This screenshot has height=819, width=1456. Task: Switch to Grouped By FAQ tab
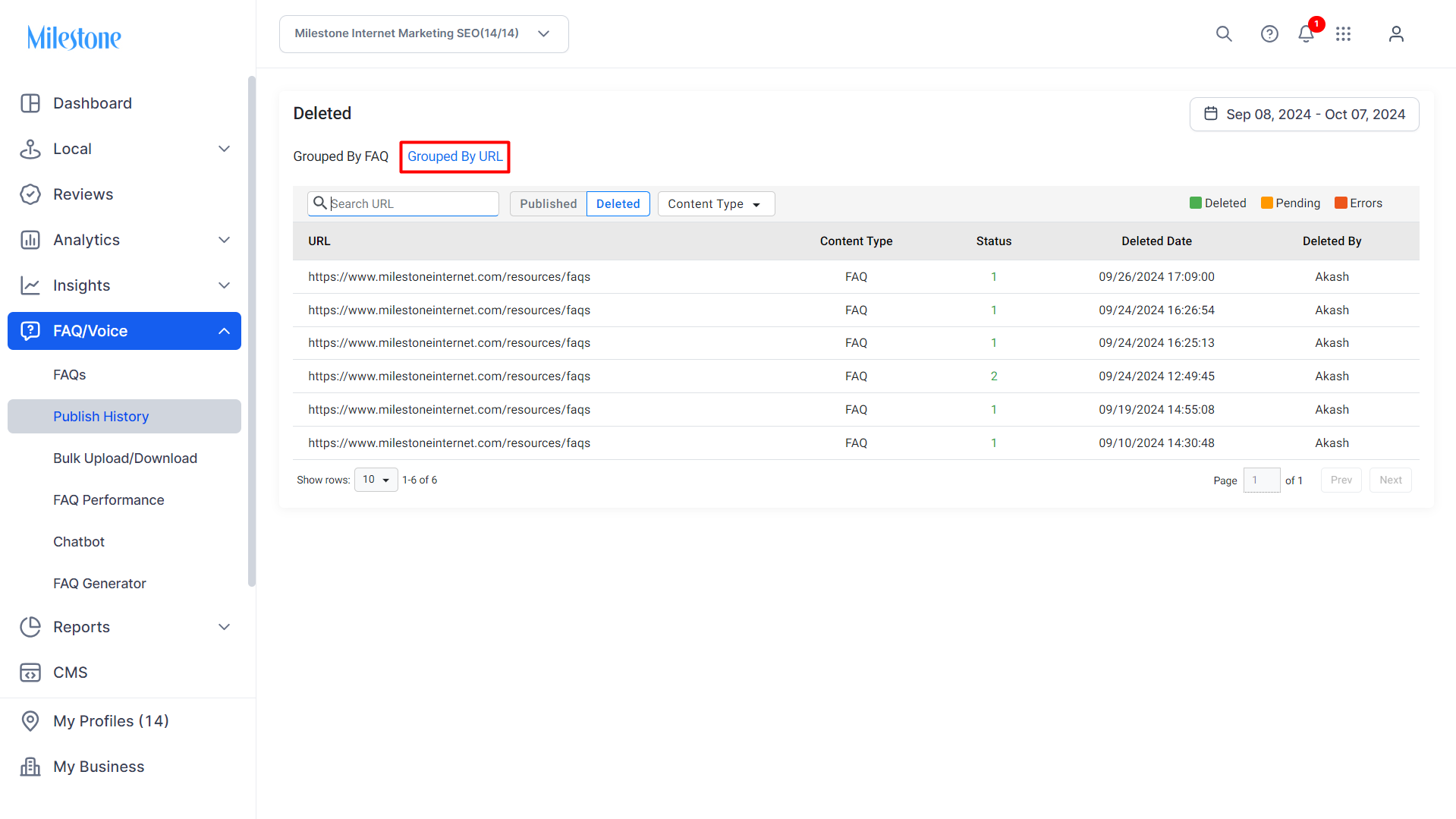(341, 156)
